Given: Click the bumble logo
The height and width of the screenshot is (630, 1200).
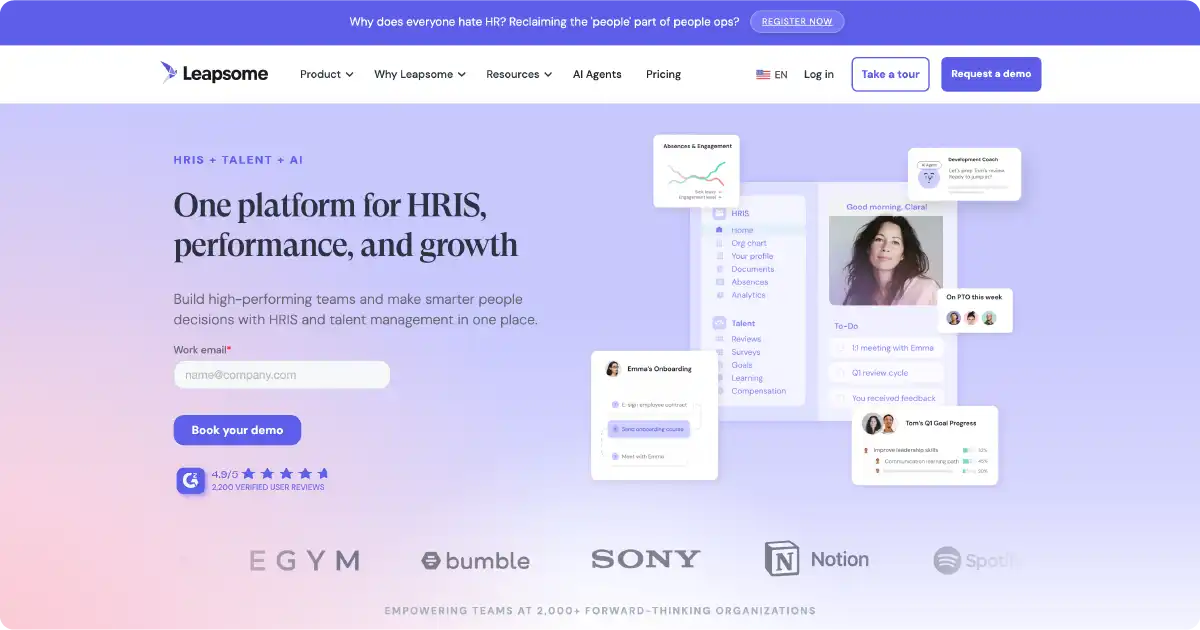Looking at the screenshot, I should pos(476,561).
